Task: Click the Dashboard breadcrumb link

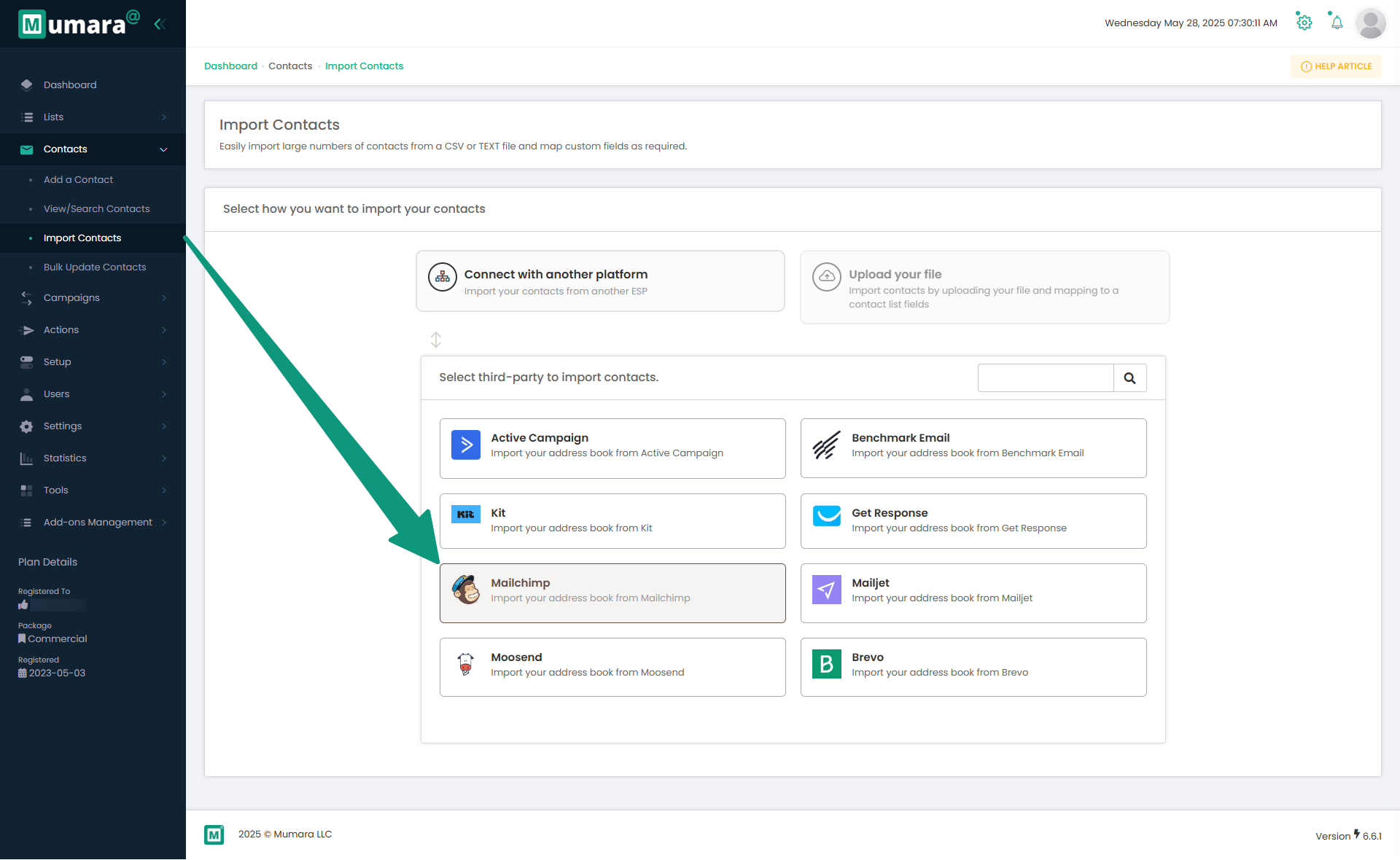Action: point(230,66)
